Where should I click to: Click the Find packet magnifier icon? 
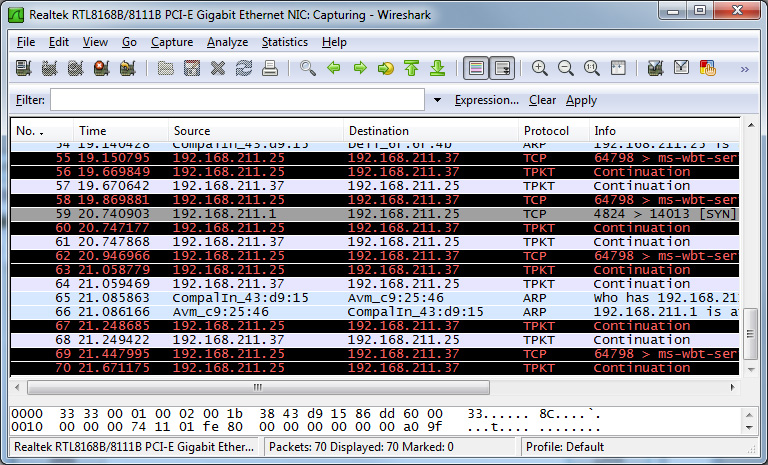[308, 68]
